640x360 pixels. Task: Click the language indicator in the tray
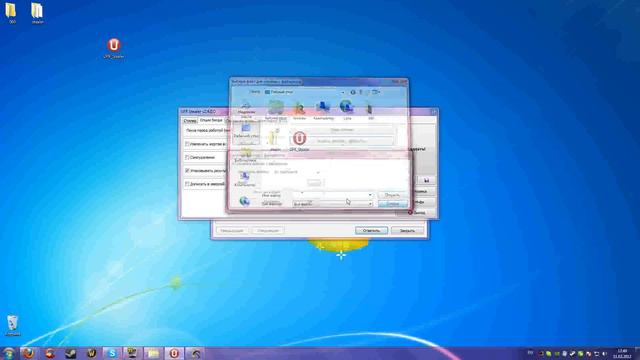click(x=530, y=353)
